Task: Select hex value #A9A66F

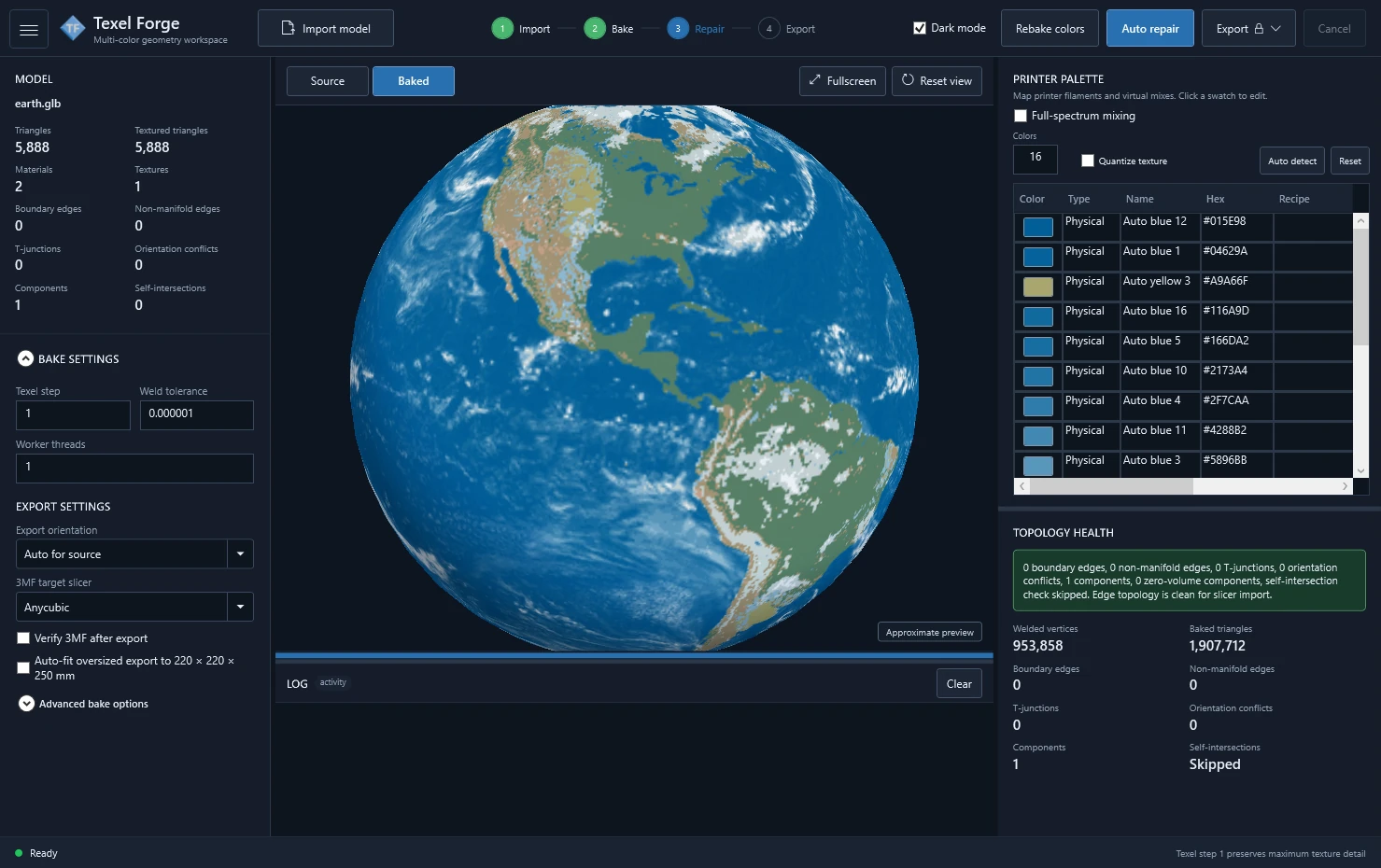Action: pos(1225,281)
